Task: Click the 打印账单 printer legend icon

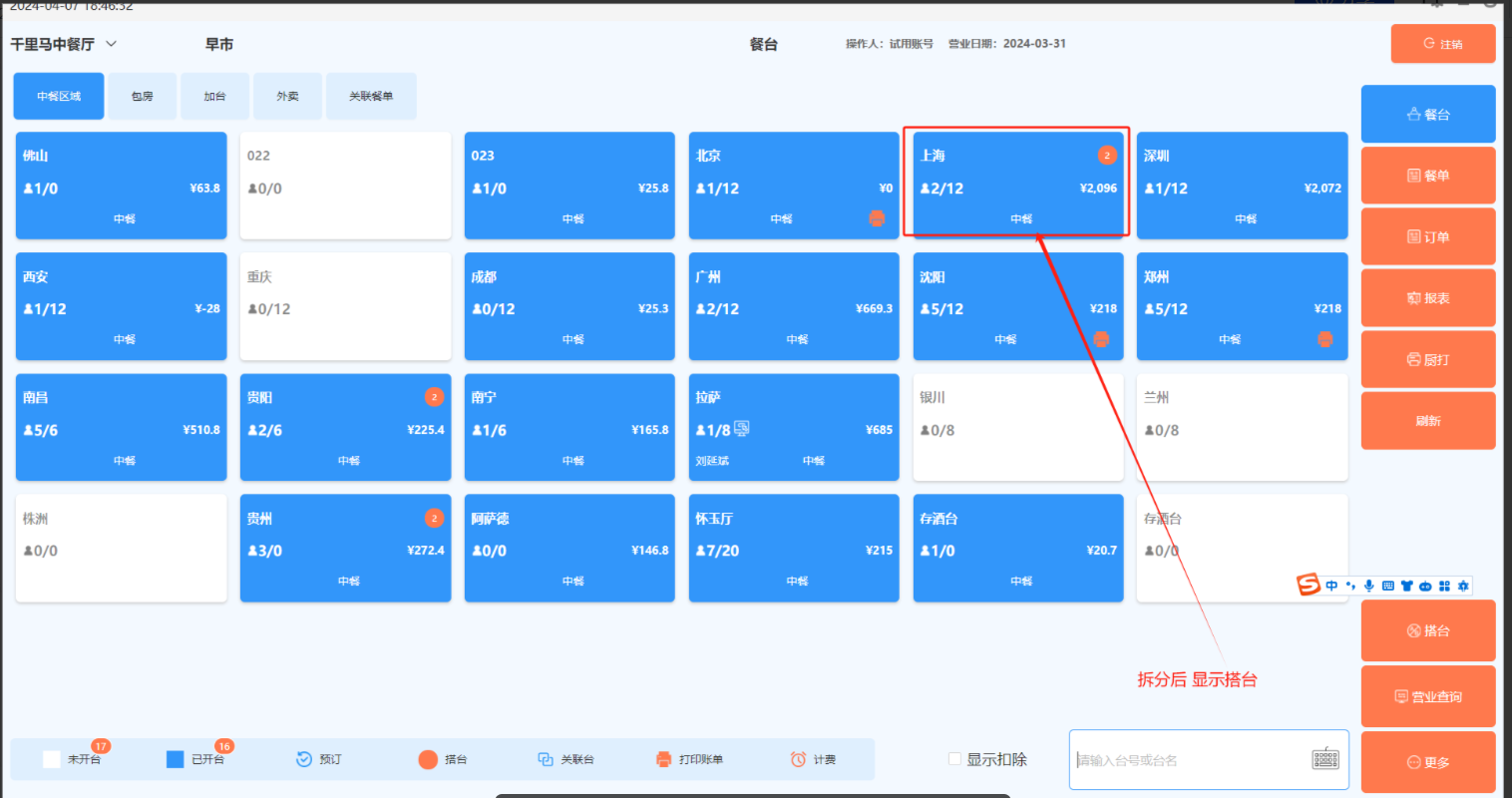Action: click(663, 759)
